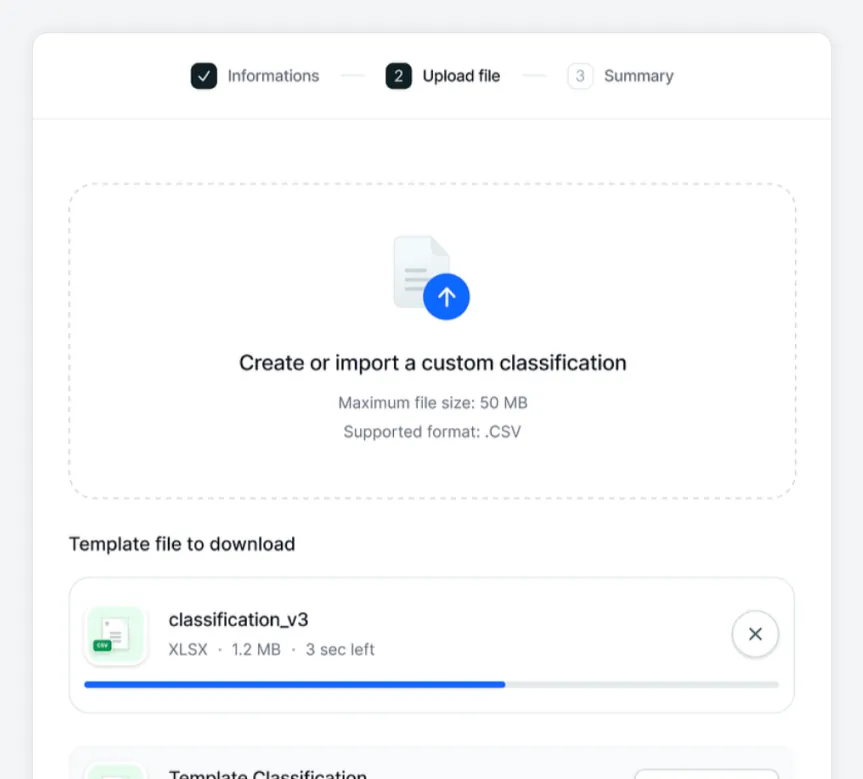863x779 pixels.
Task: Click the 1.2 MB file size label
Action: click(256, 650)
